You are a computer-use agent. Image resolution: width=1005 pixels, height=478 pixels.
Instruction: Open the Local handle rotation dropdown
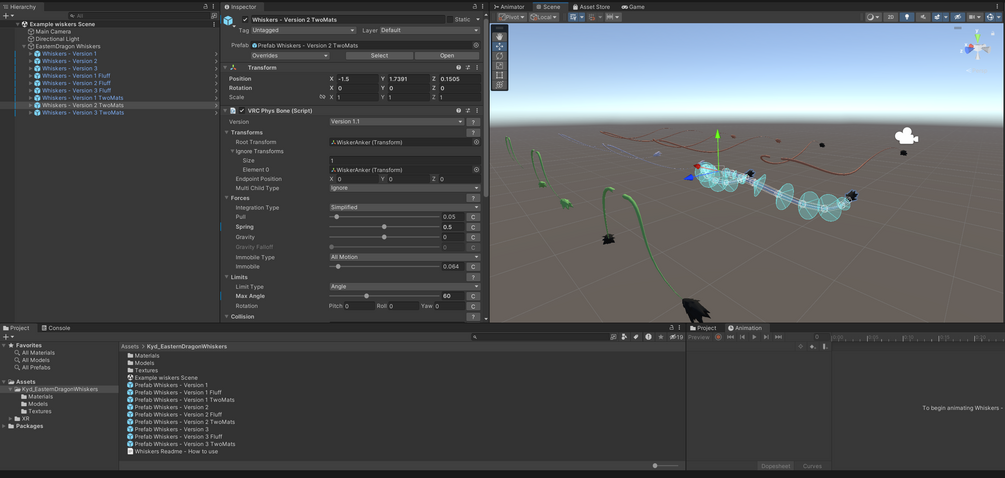click(544, 17)
